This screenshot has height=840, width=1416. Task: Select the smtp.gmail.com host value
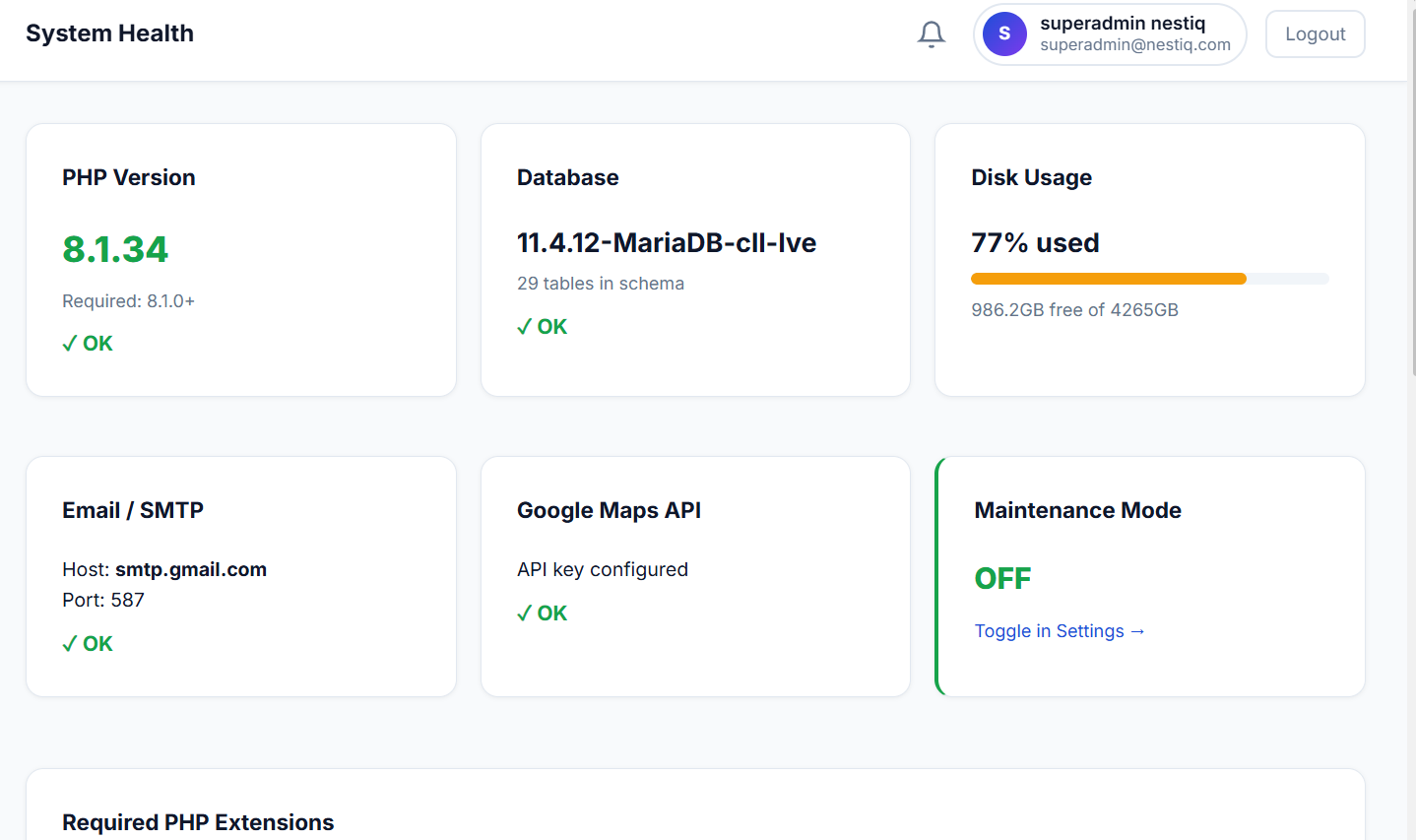click(x=191, y=569)
